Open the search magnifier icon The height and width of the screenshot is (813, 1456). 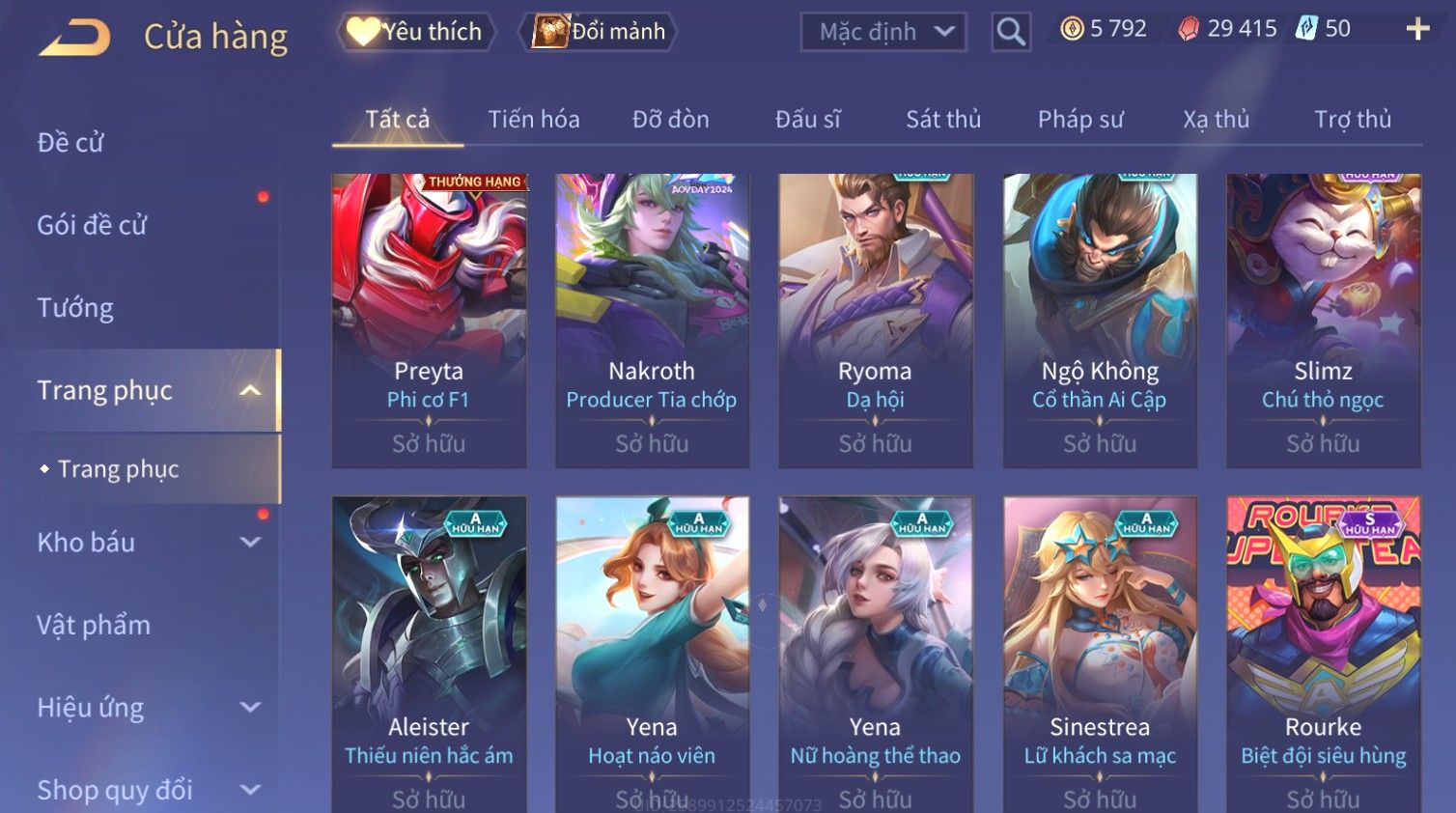pyautogui.click(x=1011, y=32)
